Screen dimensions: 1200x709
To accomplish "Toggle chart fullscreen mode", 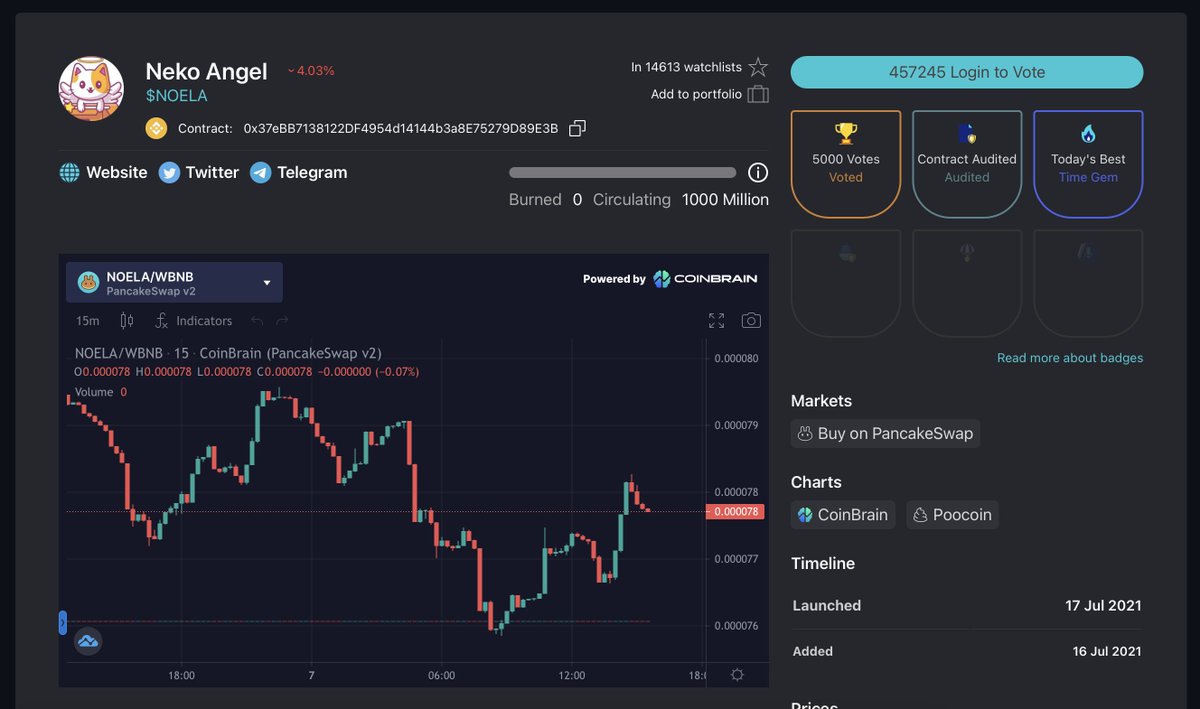I will 716,321.
